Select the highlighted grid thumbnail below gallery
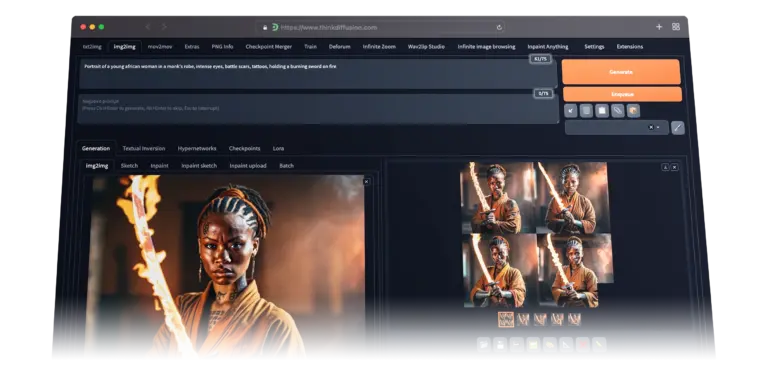The image size is (768, 376). pos(506,320)
